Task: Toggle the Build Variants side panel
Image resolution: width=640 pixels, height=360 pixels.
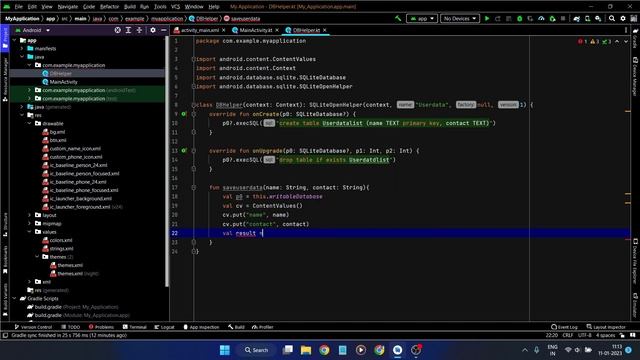Action: (x=5, y=300)
